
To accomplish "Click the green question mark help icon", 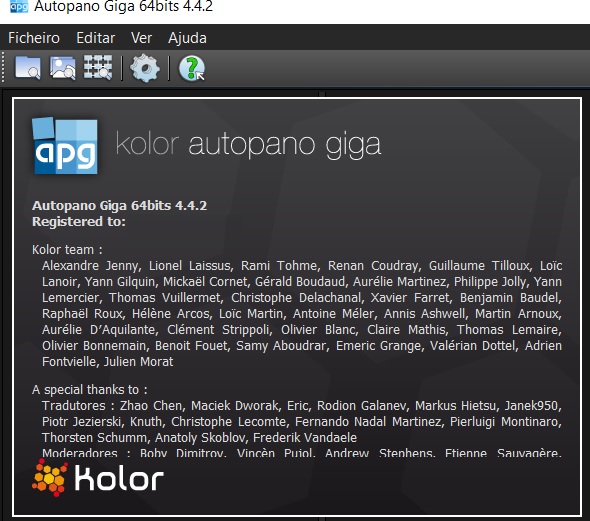I will (x=192, y=68).
